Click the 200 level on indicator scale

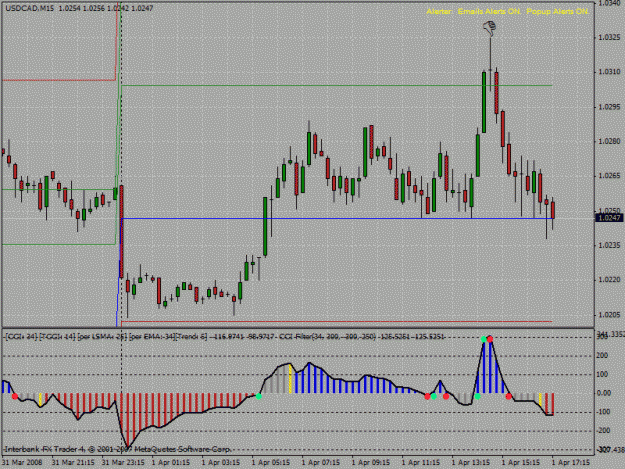tap(602, 355)
